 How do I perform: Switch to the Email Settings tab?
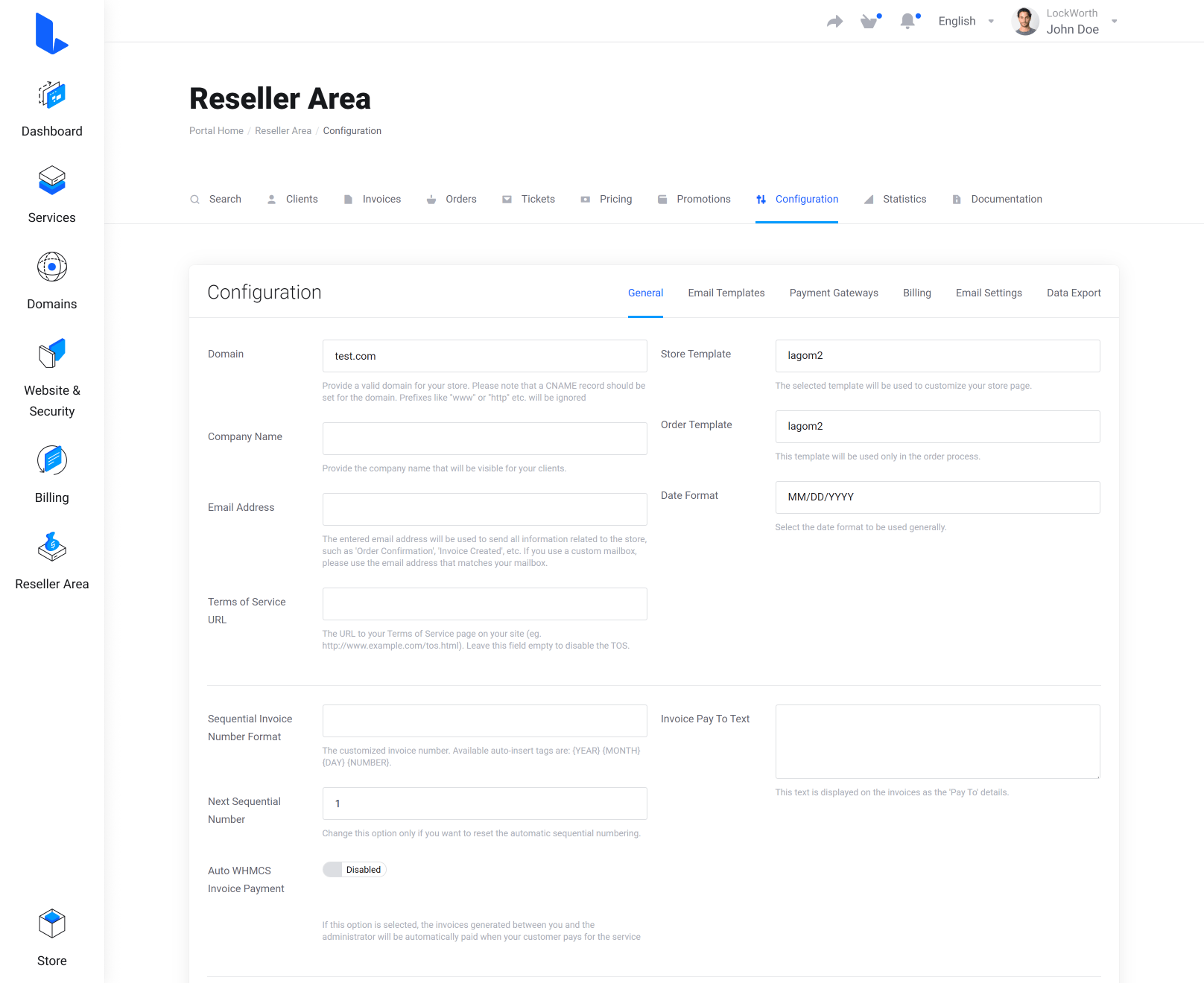pyautogui.click(x=989, y=293)
